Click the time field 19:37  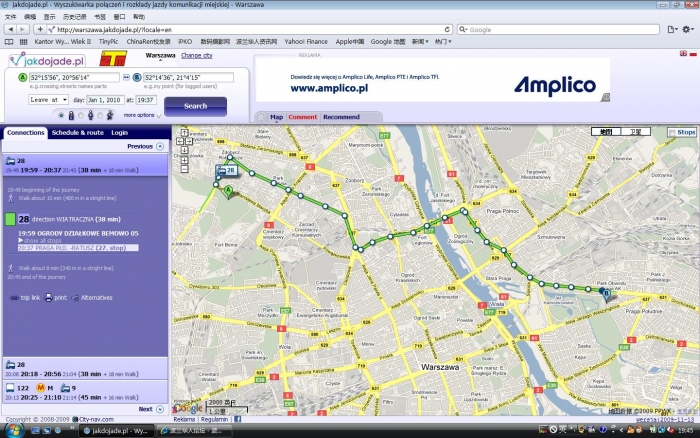(x=146, y=100)
